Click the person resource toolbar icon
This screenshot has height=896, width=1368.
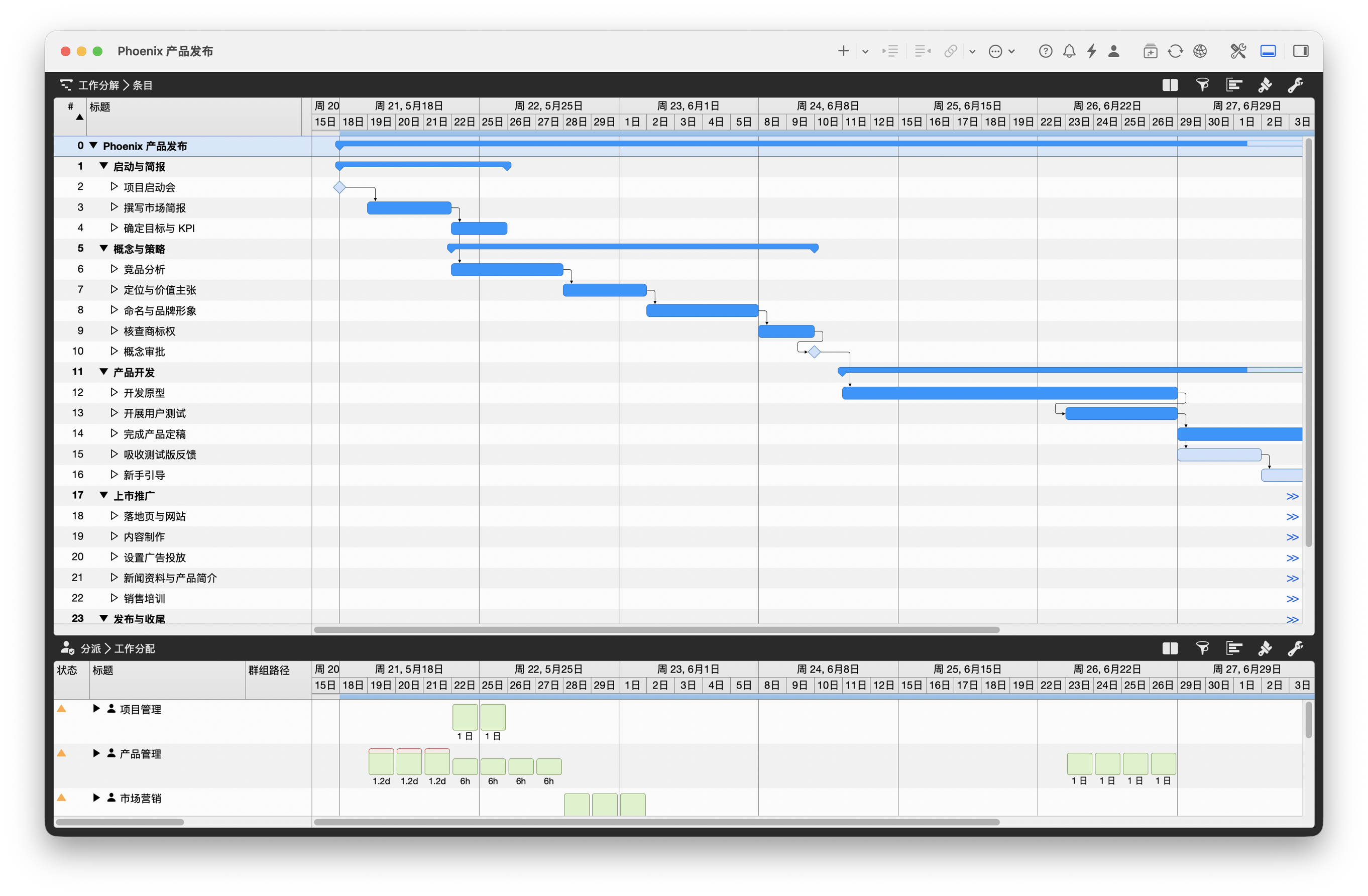click(x=1113, y=51)
